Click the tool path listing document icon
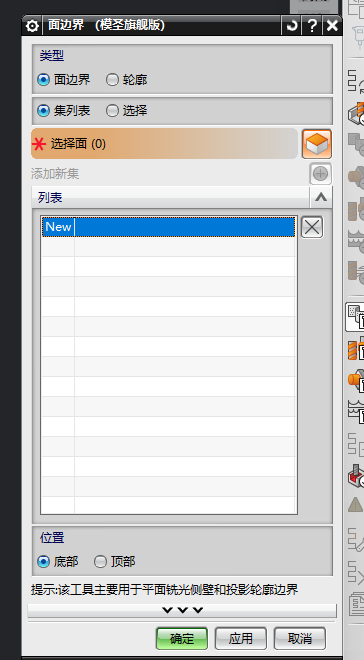The image size is (364, 660). 357,603
